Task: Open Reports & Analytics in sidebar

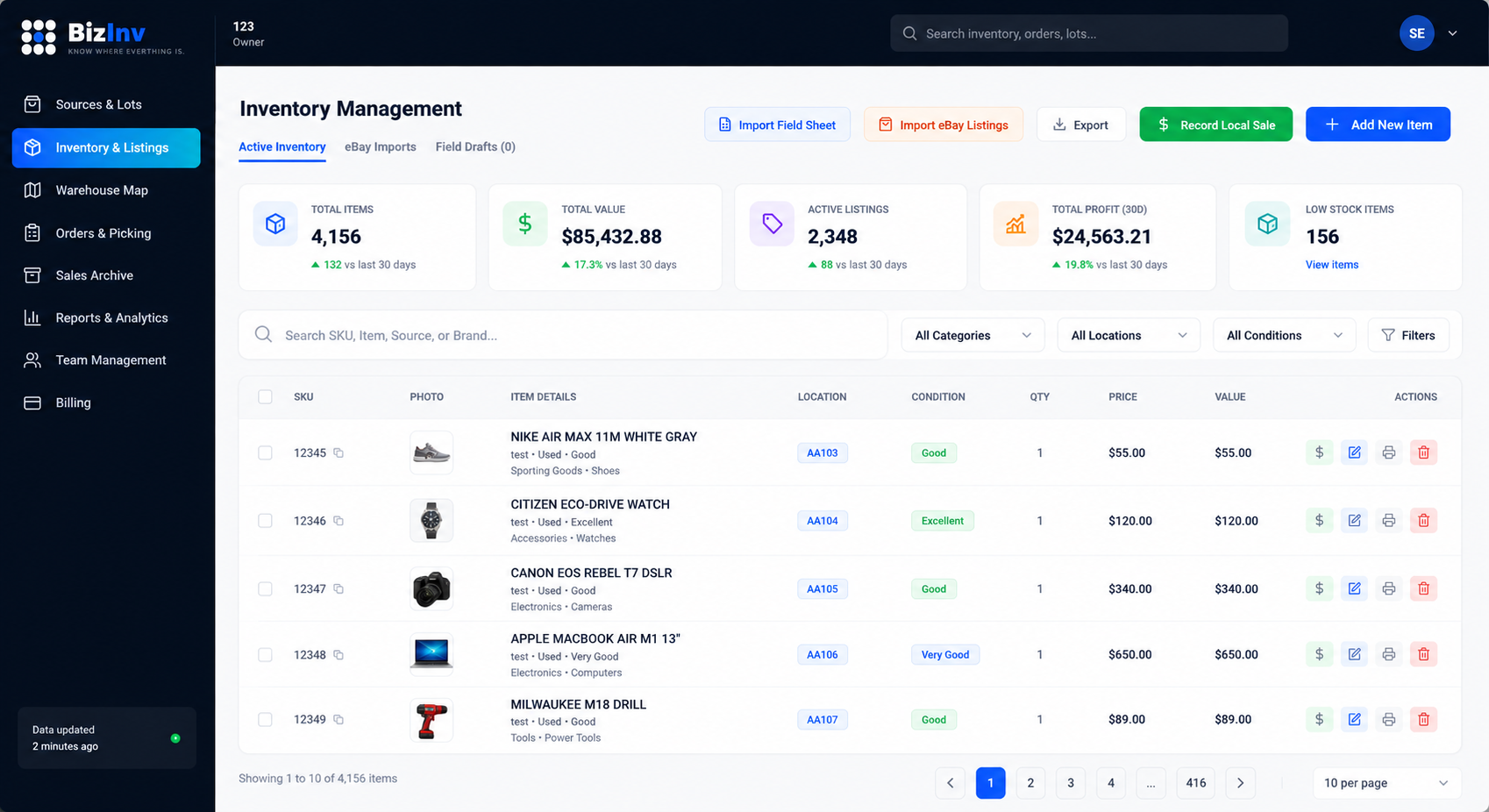Action: [106, 317]
